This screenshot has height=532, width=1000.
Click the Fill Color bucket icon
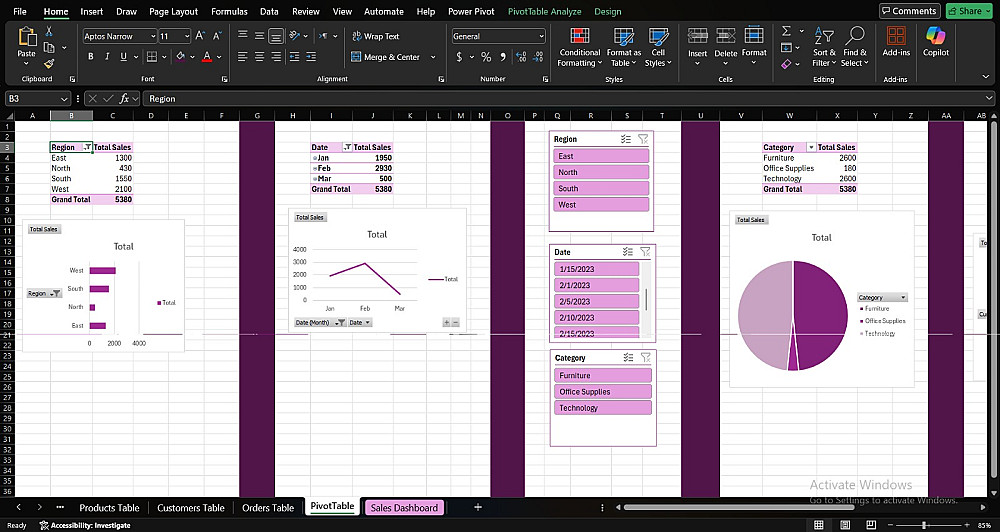pos(182,57)
